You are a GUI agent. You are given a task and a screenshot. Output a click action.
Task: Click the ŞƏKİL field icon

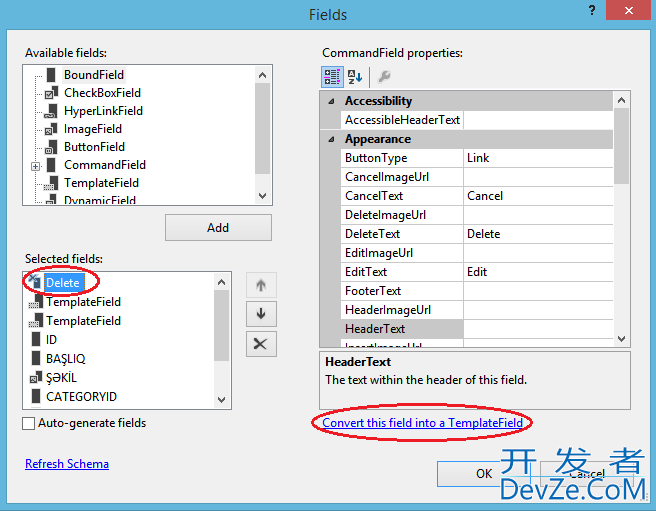click(x=36, y=377)
